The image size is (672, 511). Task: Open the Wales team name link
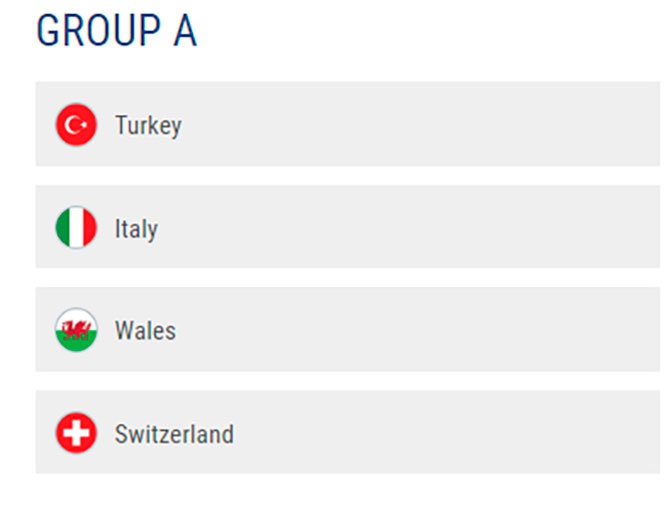[145, 331]
